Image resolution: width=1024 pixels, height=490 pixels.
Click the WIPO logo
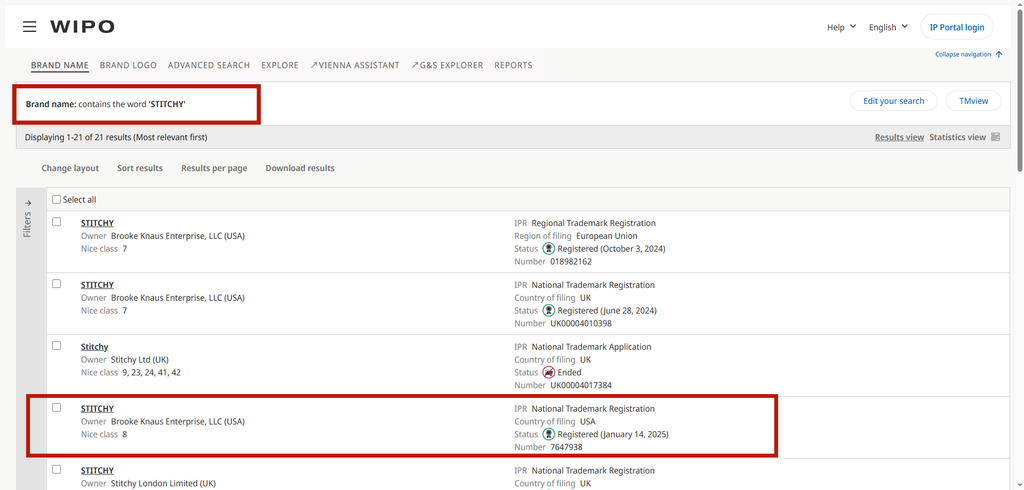82,27
